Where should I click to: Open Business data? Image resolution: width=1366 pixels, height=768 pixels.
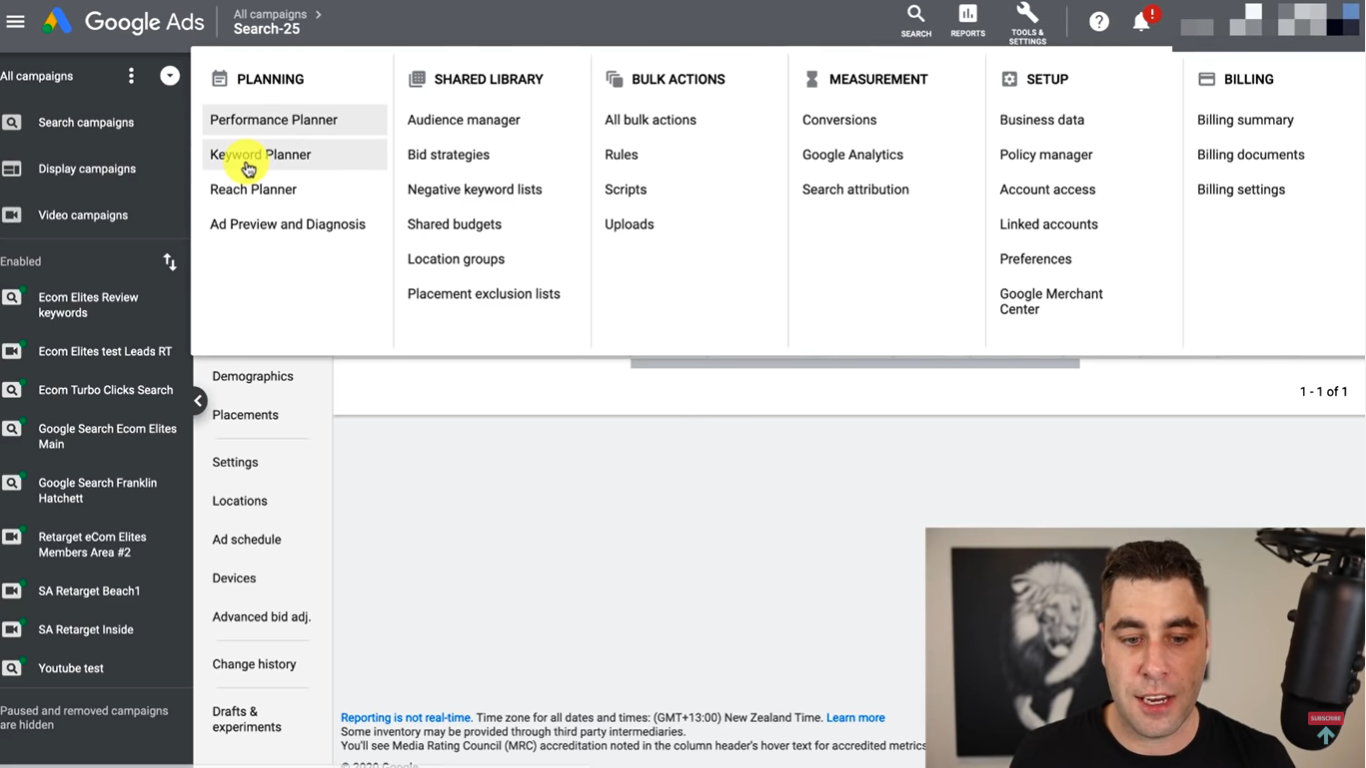(1042, 120)
